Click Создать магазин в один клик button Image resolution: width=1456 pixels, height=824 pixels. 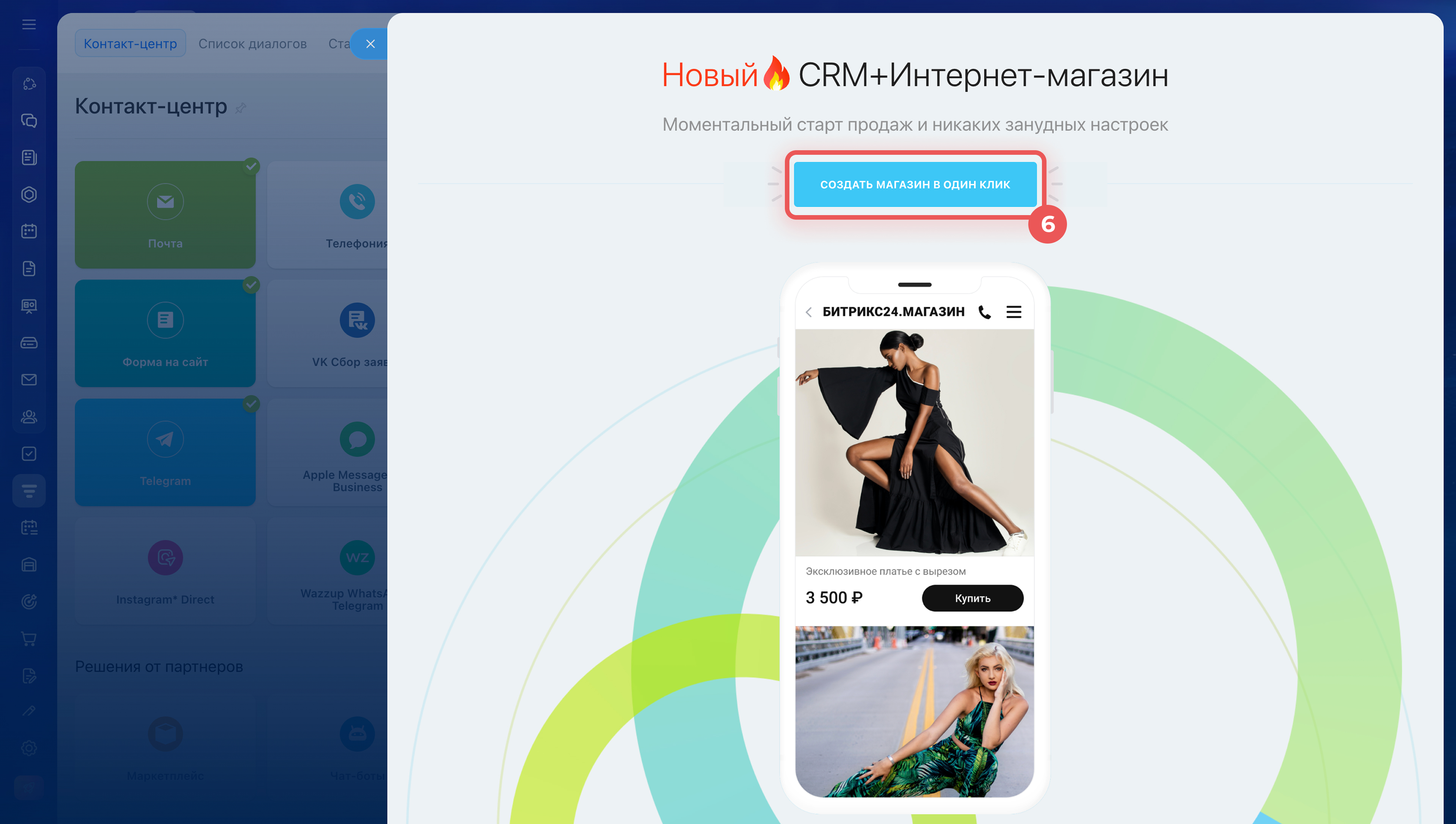[914, 184]
